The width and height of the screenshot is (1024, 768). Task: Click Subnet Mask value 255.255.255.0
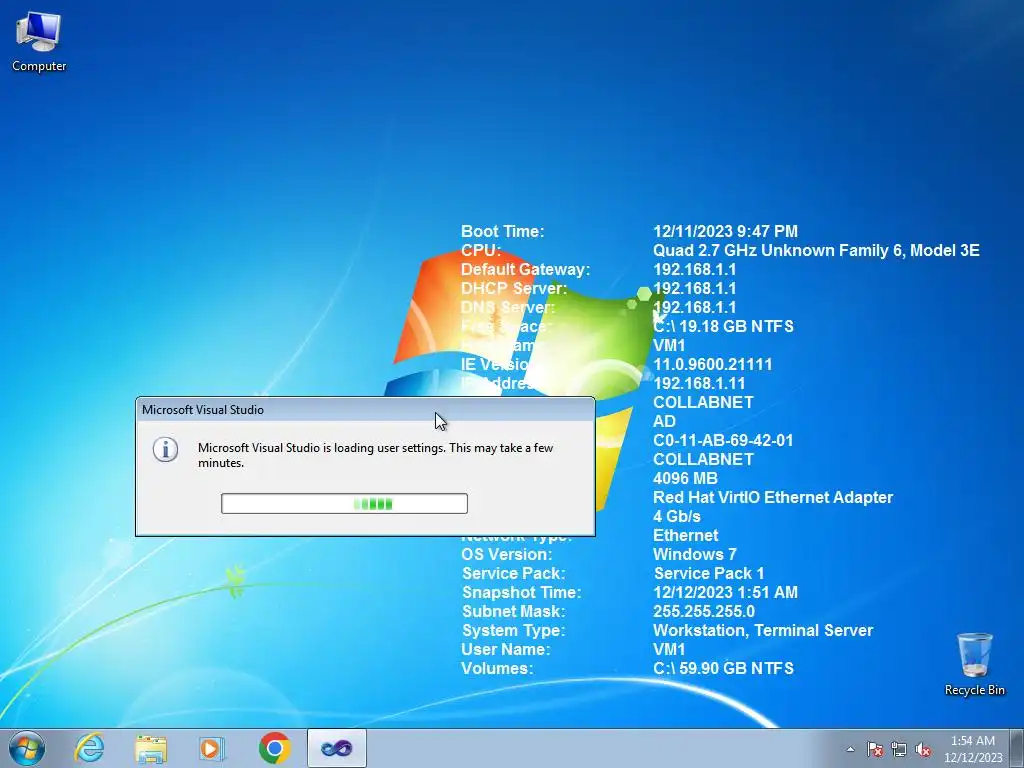[x=703, y=611]
